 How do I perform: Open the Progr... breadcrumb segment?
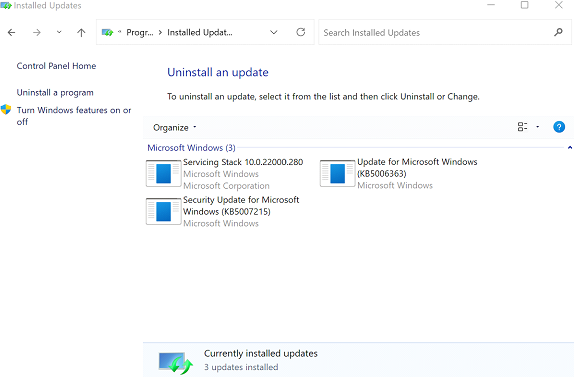(x=140, y=33)
